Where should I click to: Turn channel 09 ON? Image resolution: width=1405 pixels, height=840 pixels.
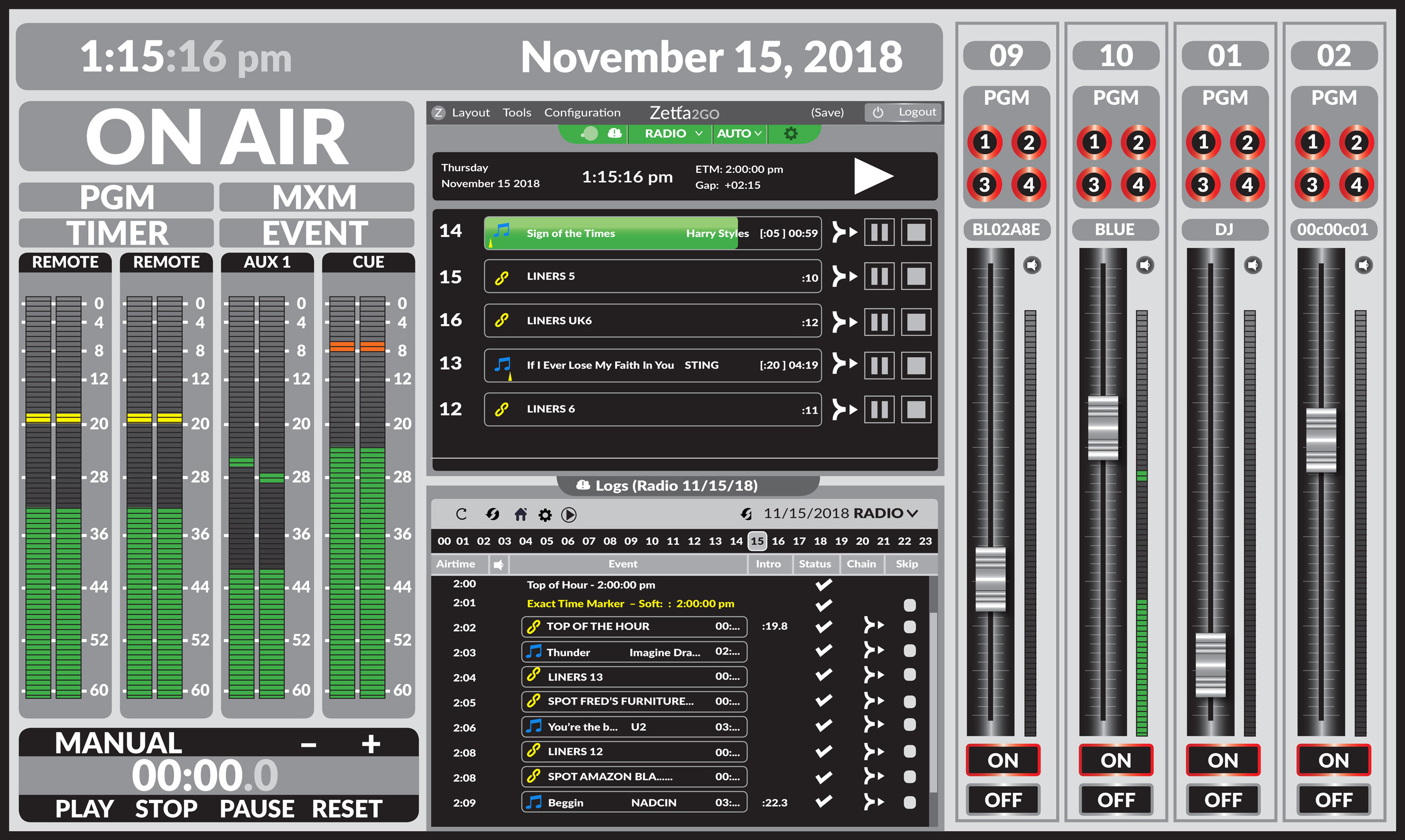tap(1003, 760)
